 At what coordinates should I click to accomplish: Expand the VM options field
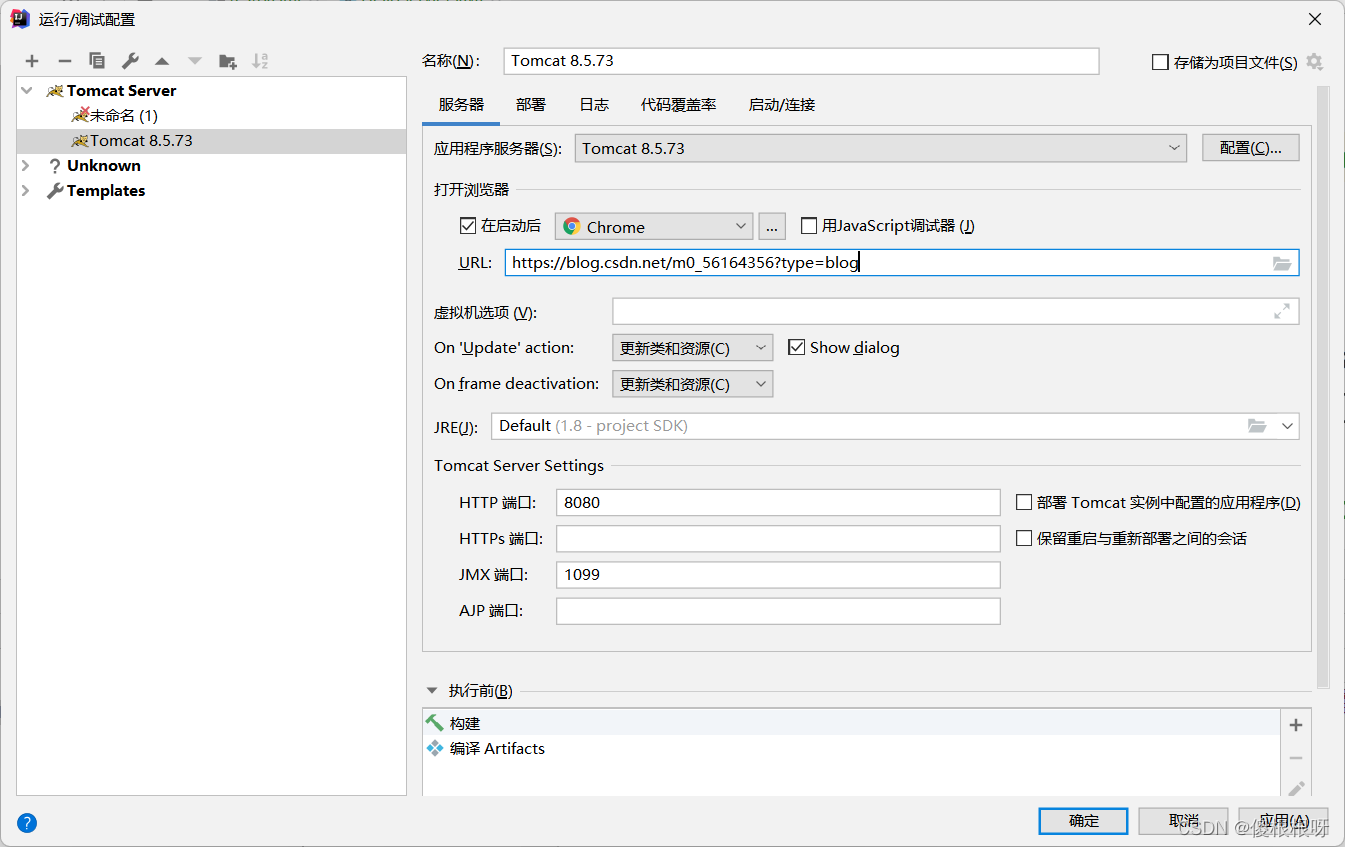(x=1282, y=312)
